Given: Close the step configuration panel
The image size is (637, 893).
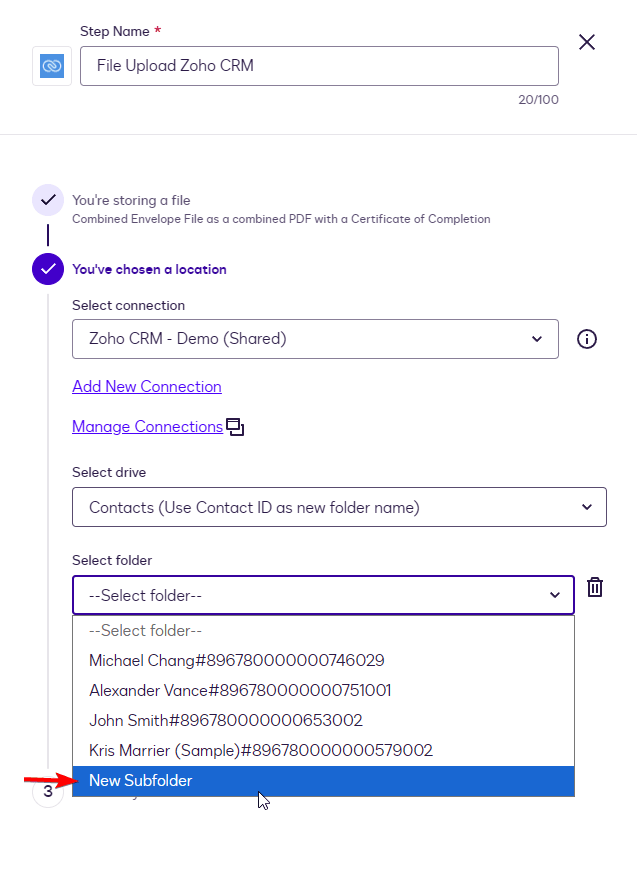Looking at the screenshot, I should [587, 42].
